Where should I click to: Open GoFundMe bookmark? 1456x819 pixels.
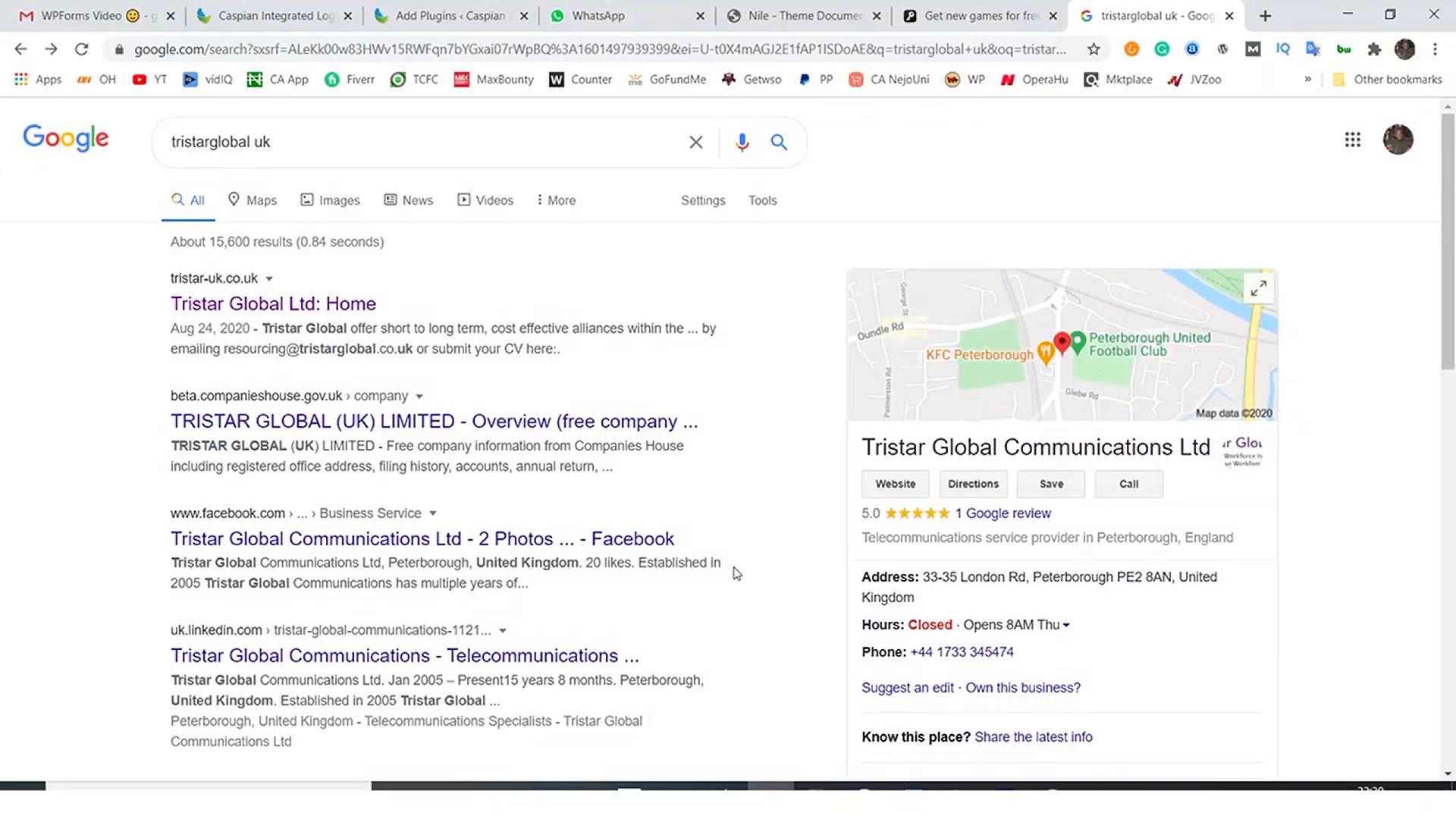tap(667, 80)
